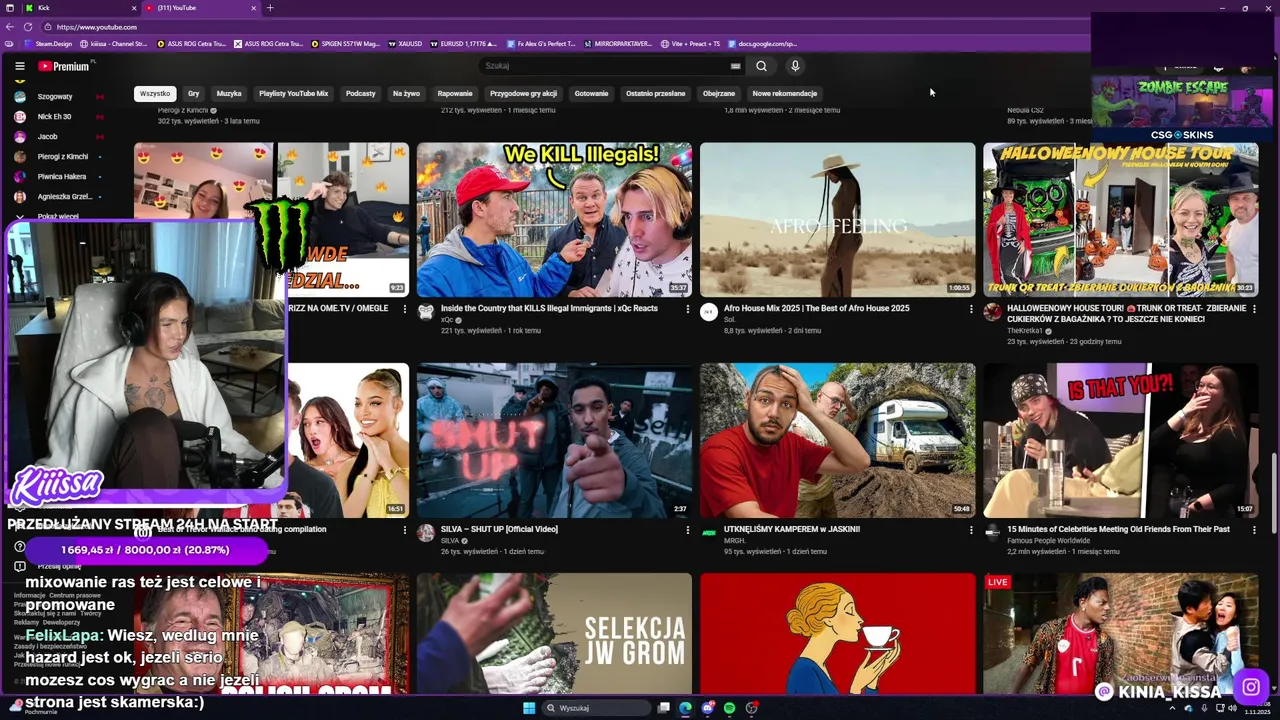
Task: Open the red coffee-drinking woman thumbnail
Action: pos(837,633)
